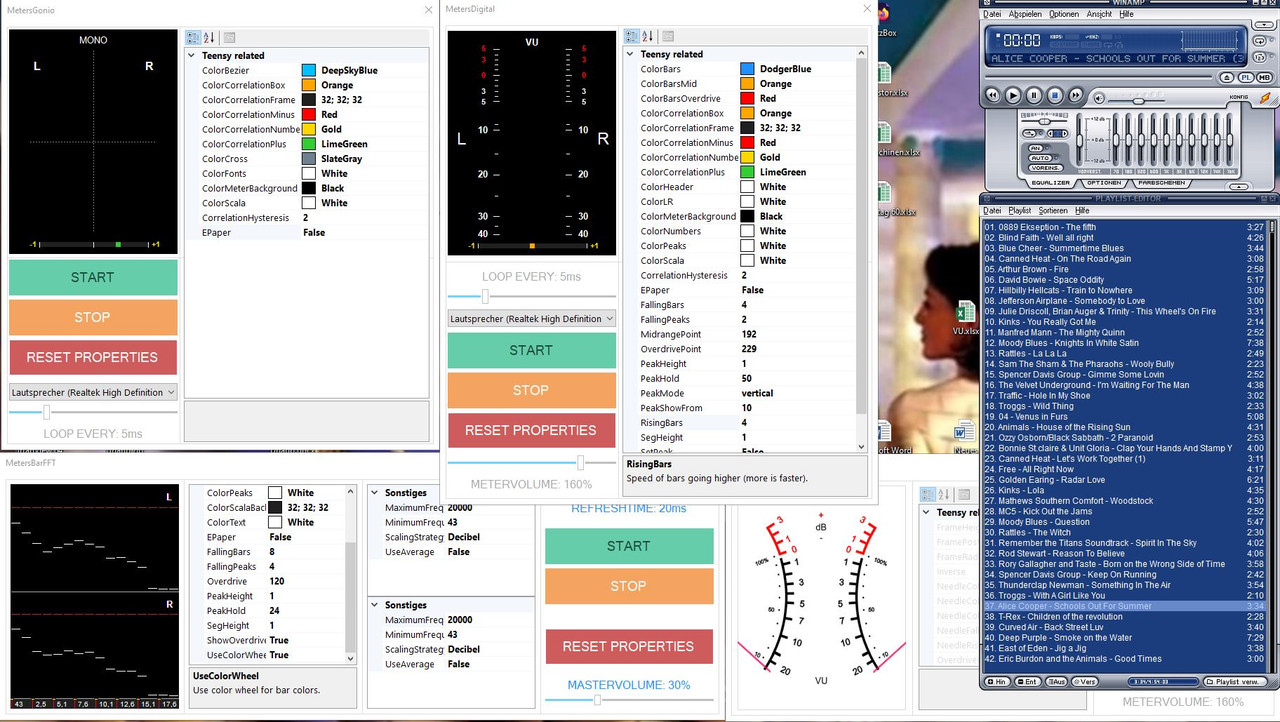The image size is (1280, 722).
Task: Click Winamp play button
Action: pyautogui.click(x=1013, y=96)
